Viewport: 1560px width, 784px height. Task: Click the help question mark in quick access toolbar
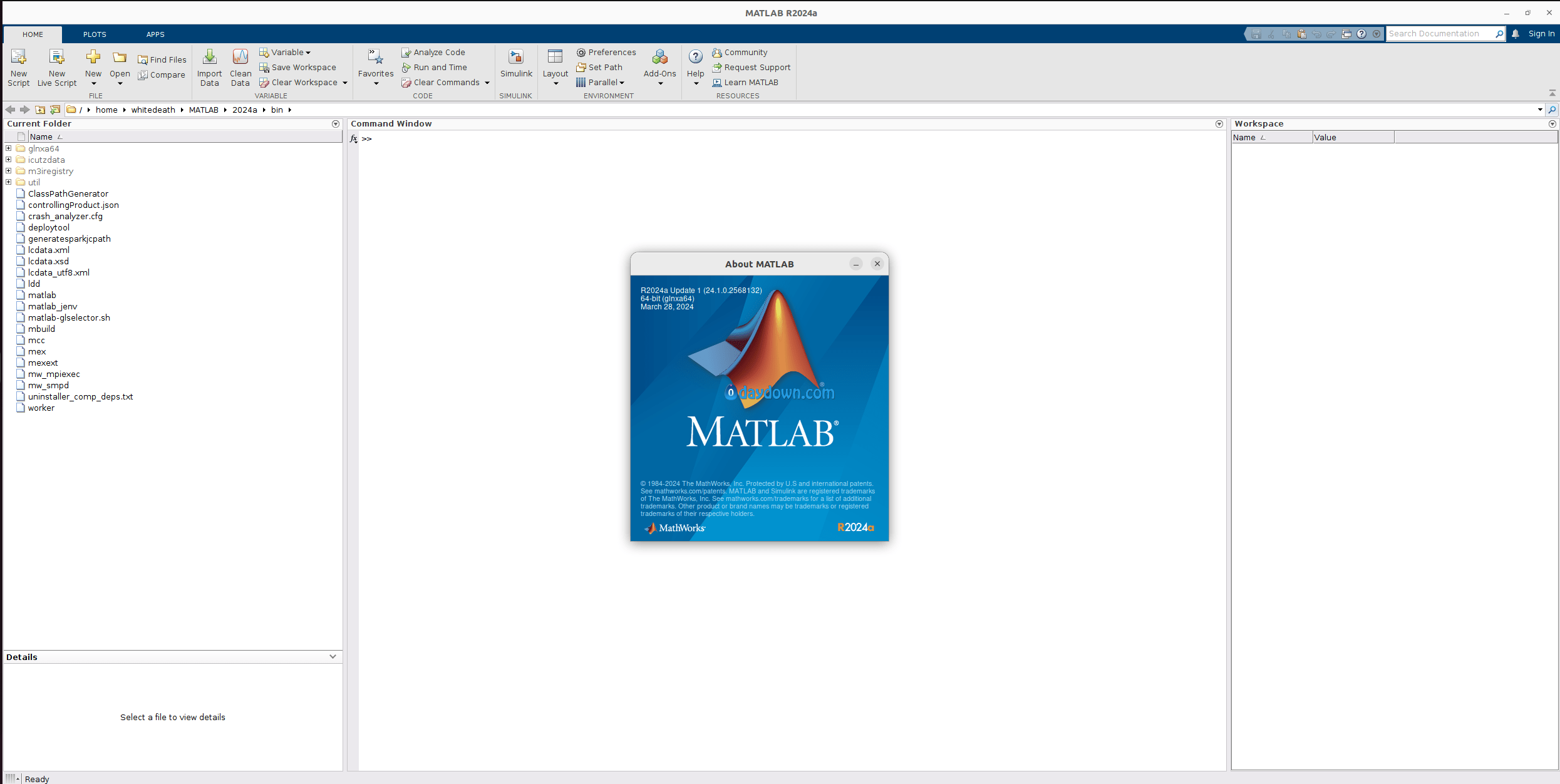(x=1361, y=34)
